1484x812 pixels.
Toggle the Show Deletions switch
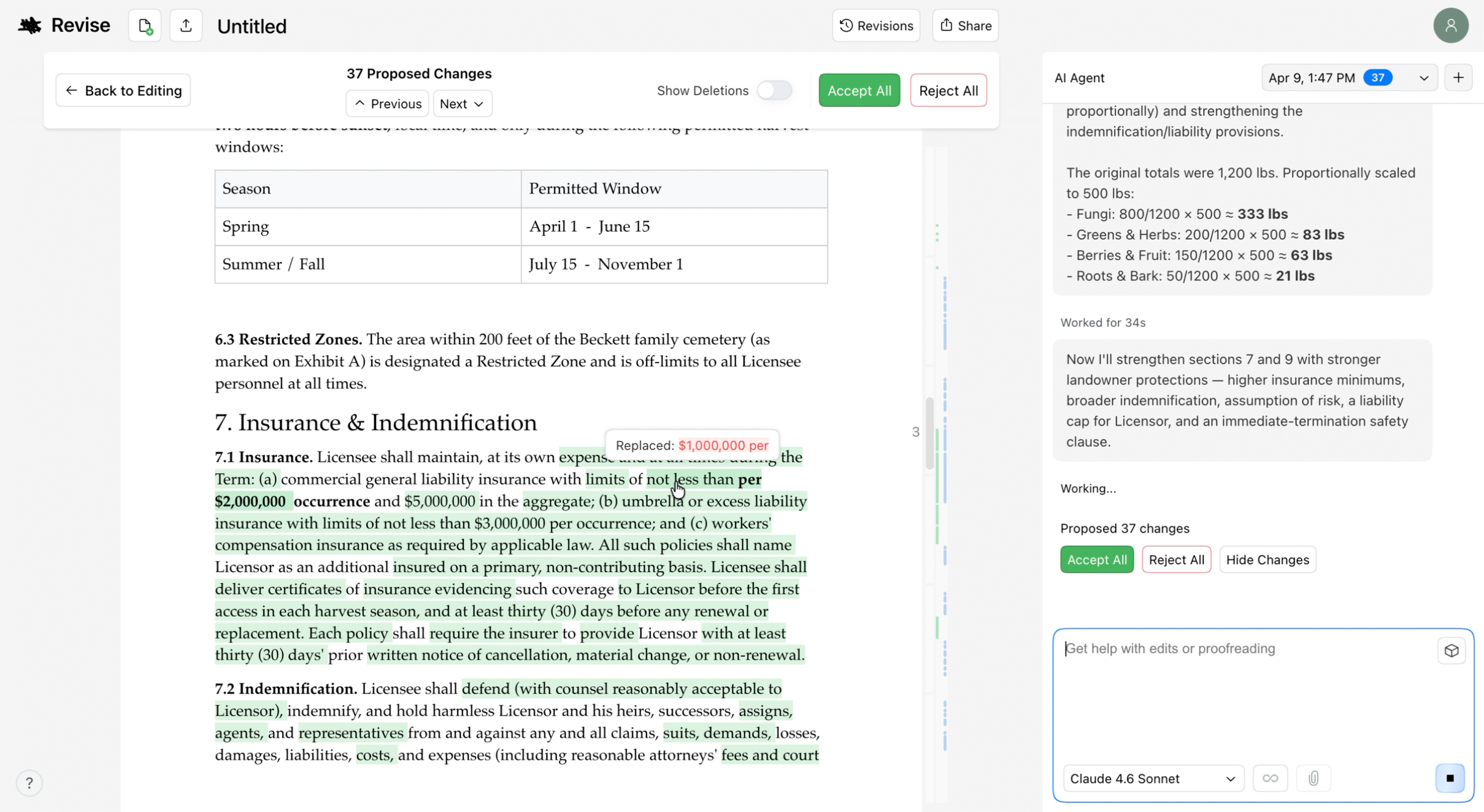(774, 91)
